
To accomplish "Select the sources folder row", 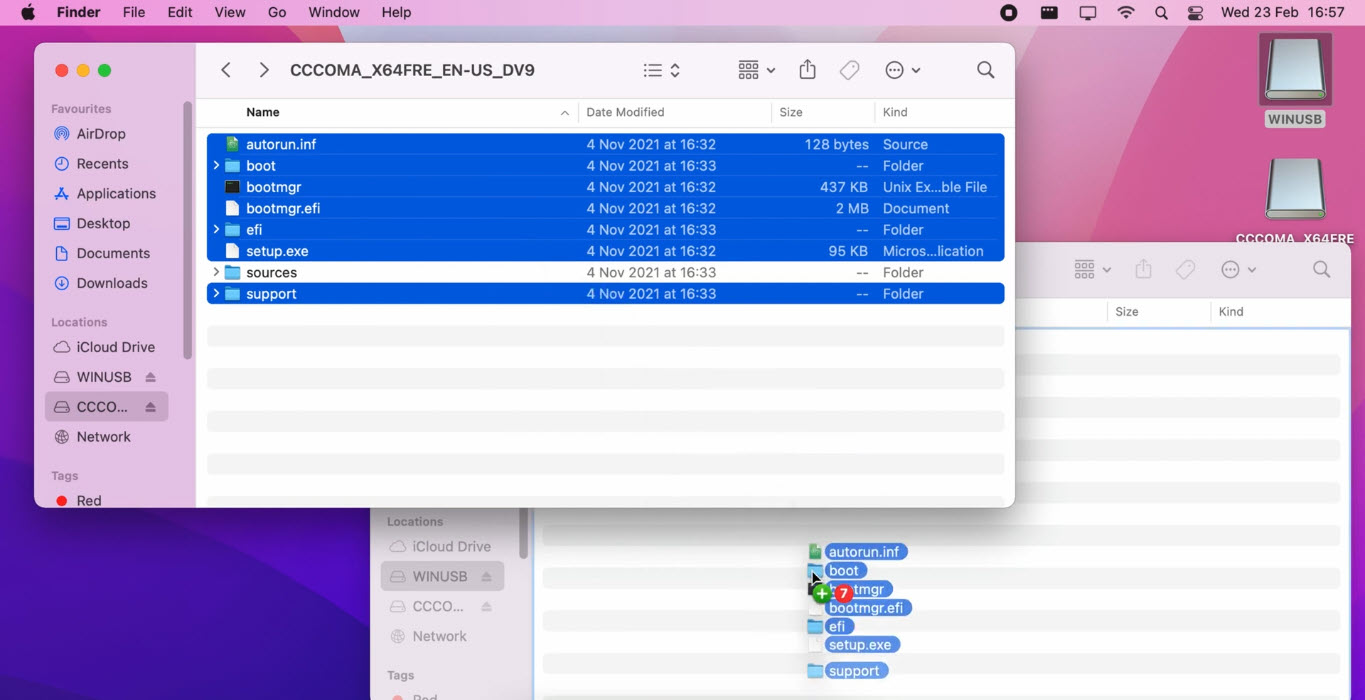I will click(x=605, y=272).
